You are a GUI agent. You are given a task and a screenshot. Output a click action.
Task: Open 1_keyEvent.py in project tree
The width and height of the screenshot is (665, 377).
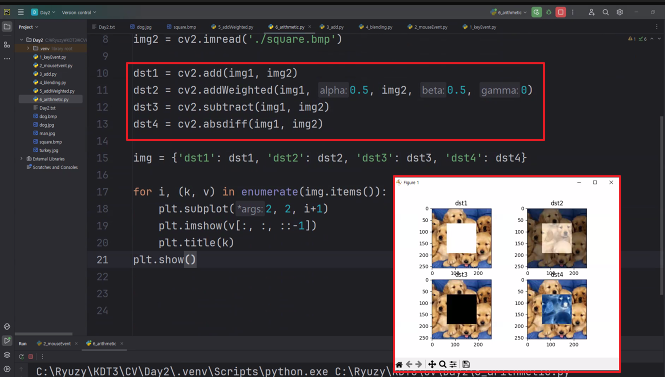click(x=50, y=57)
